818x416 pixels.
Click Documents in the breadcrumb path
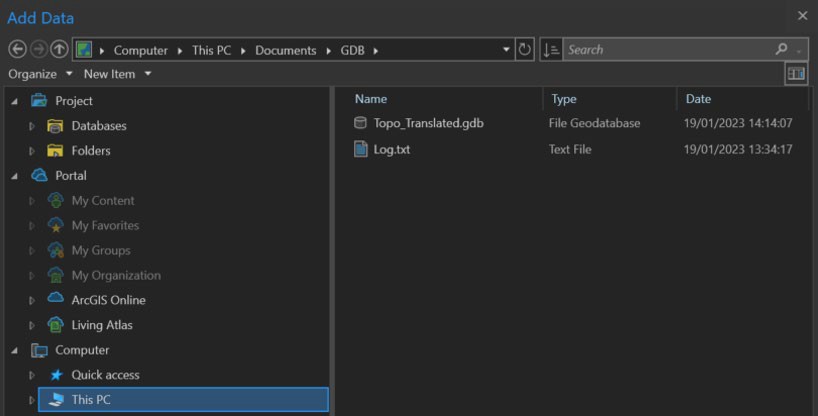pyautogui.click(x=285, y=50)
